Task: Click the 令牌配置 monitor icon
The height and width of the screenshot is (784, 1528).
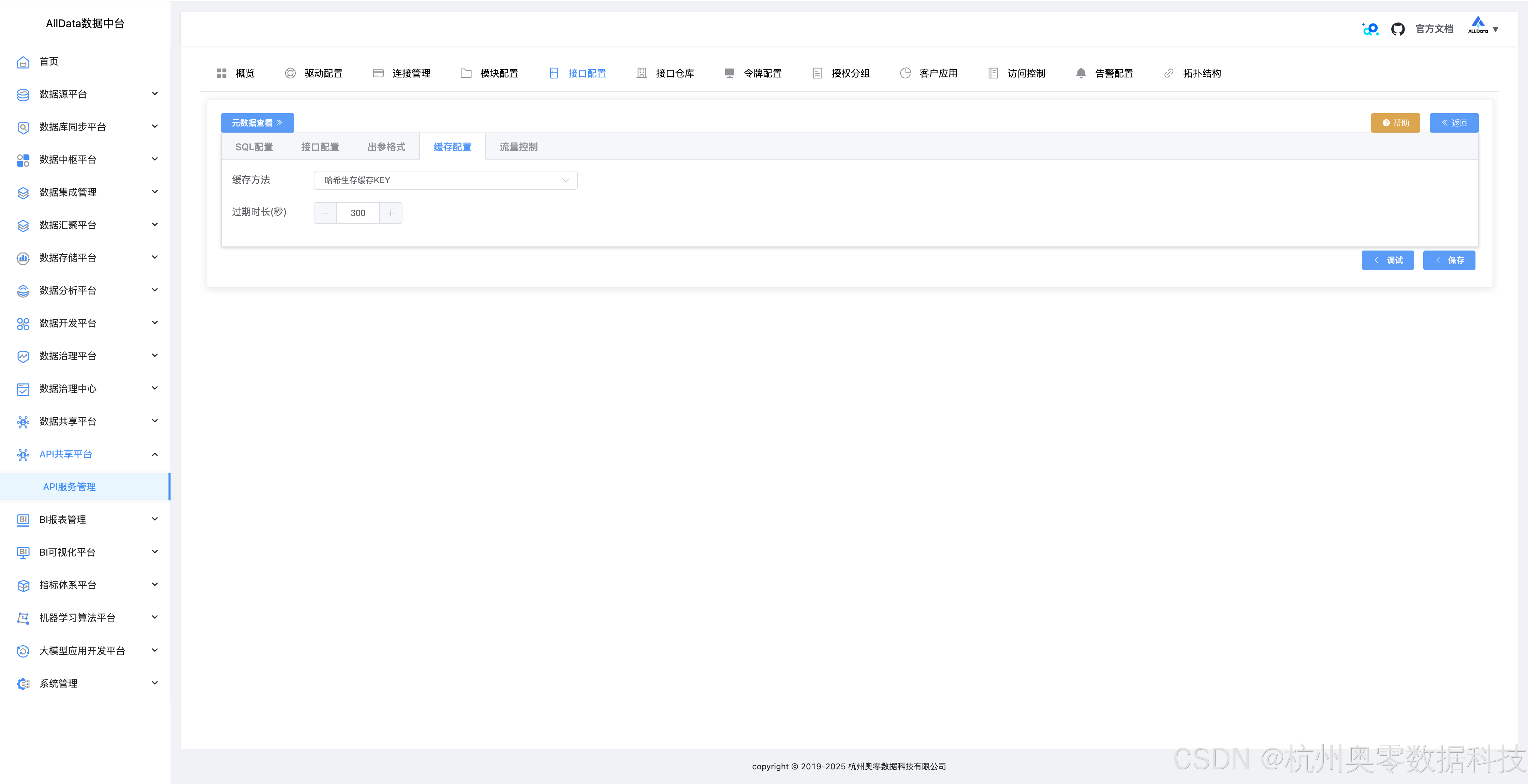Action: (x=730, y=73)
